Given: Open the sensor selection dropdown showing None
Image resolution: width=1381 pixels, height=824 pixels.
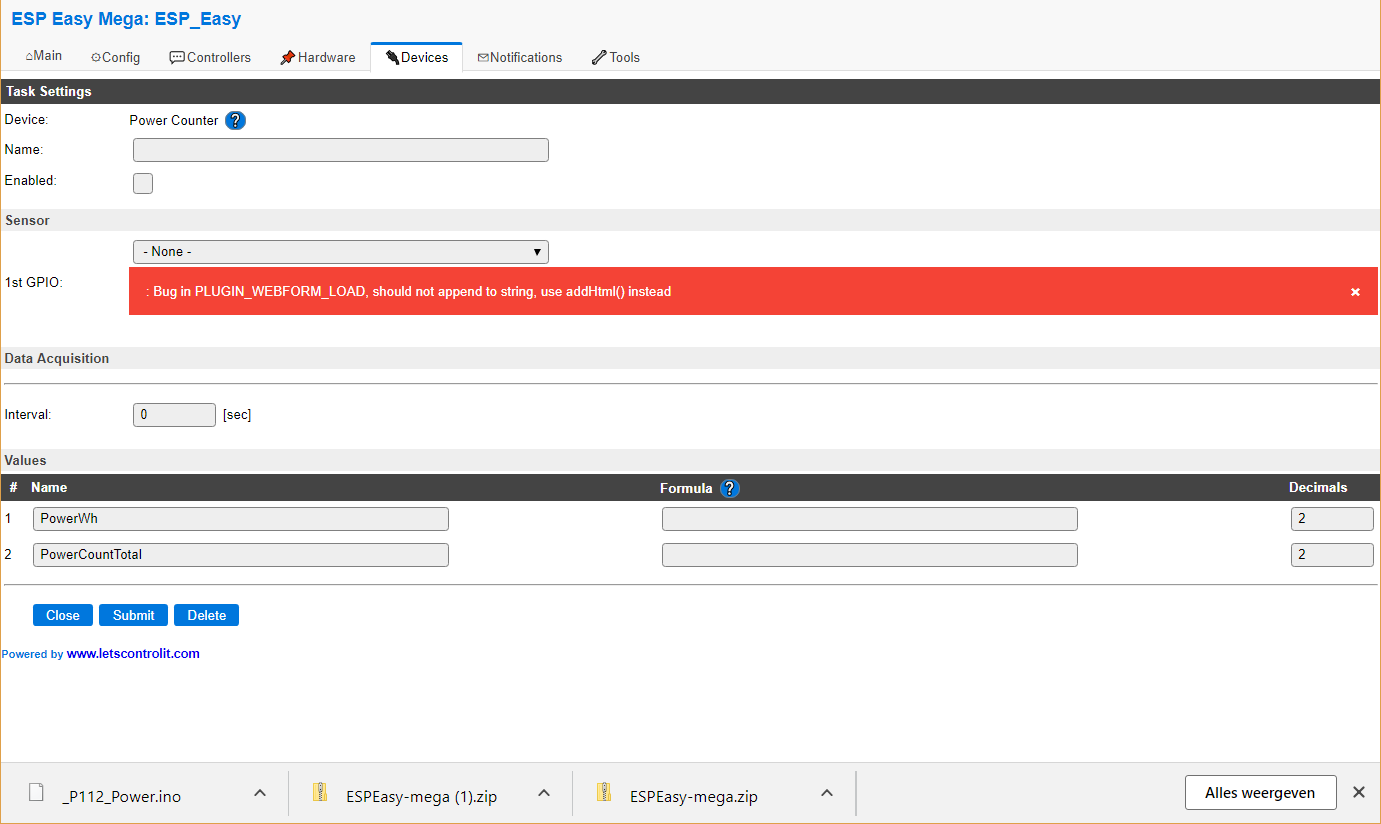Looking at the screenshot, I should pos(340,251).
